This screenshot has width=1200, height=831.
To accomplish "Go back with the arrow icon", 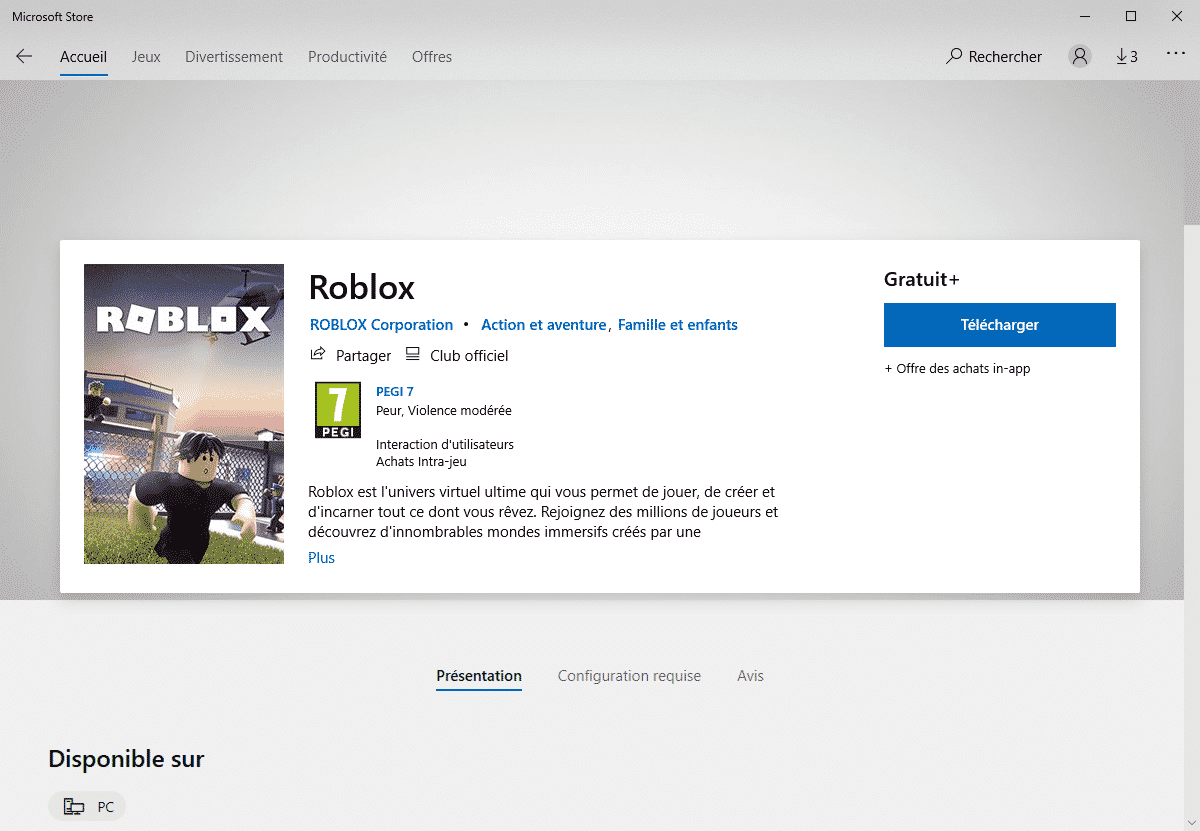I will (24, 57).
